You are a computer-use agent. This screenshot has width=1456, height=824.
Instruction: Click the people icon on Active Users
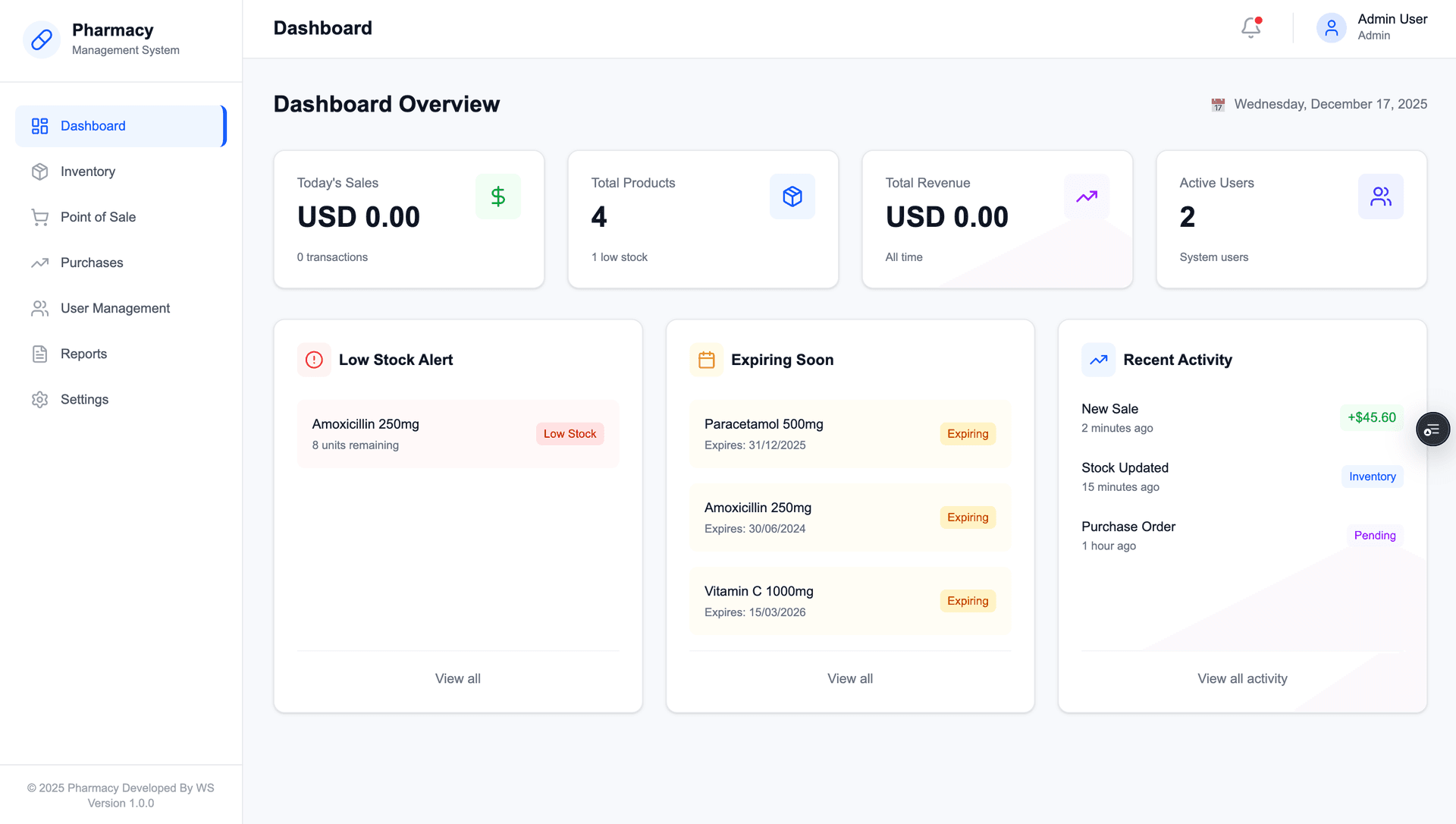coord(1380,197)
